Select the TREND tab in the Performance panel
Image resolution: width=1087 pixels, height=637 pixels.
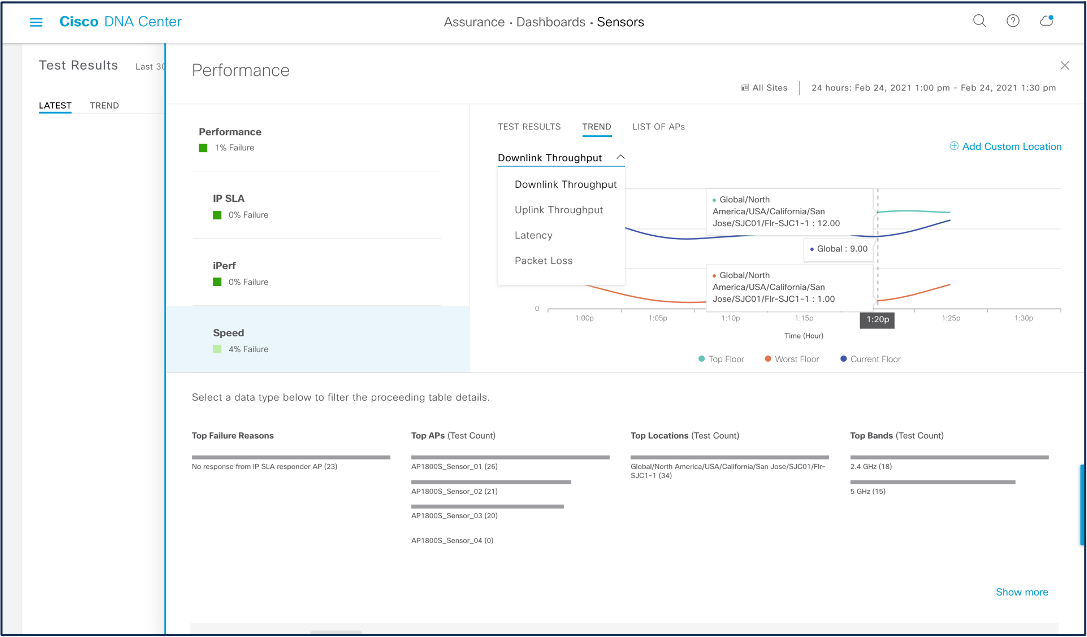coord(596,127)
